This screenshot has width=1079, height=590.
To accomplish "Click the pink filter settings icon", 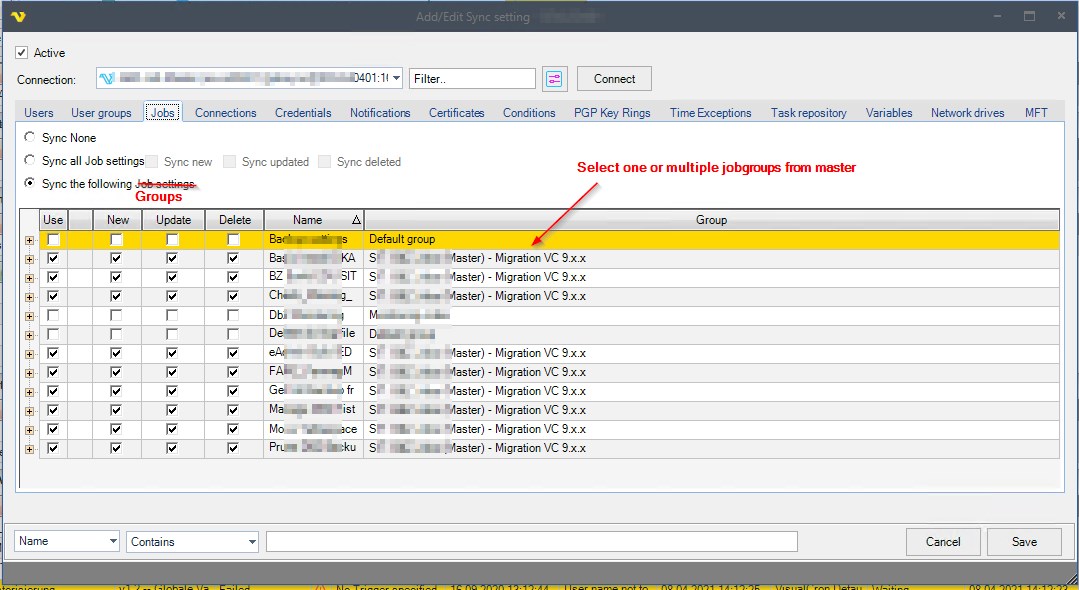I will [x=554, y=79].
